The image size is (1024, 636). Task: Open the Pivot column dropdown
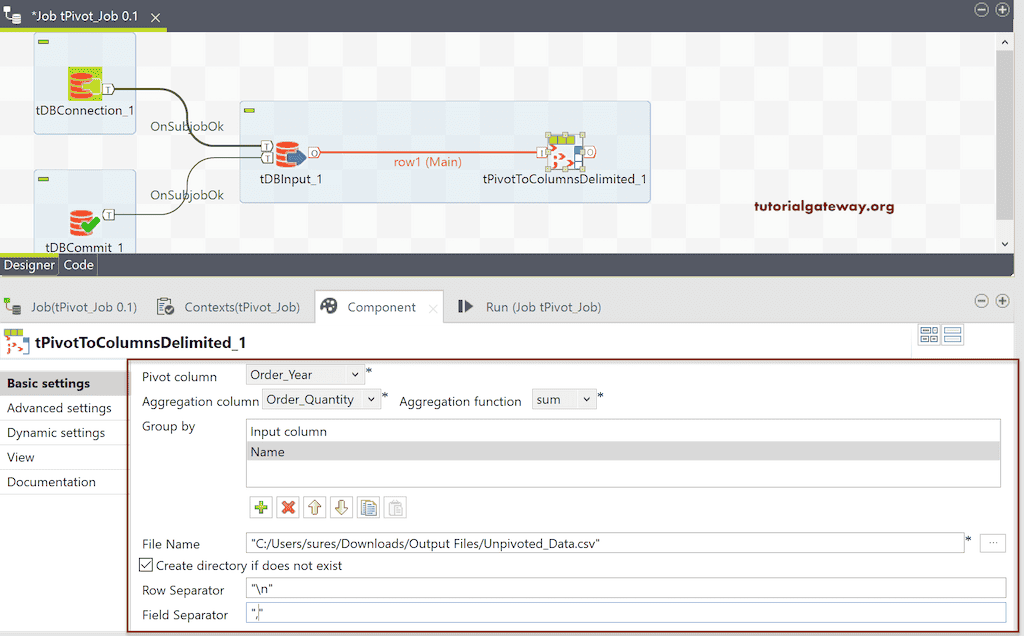[355, 375]
